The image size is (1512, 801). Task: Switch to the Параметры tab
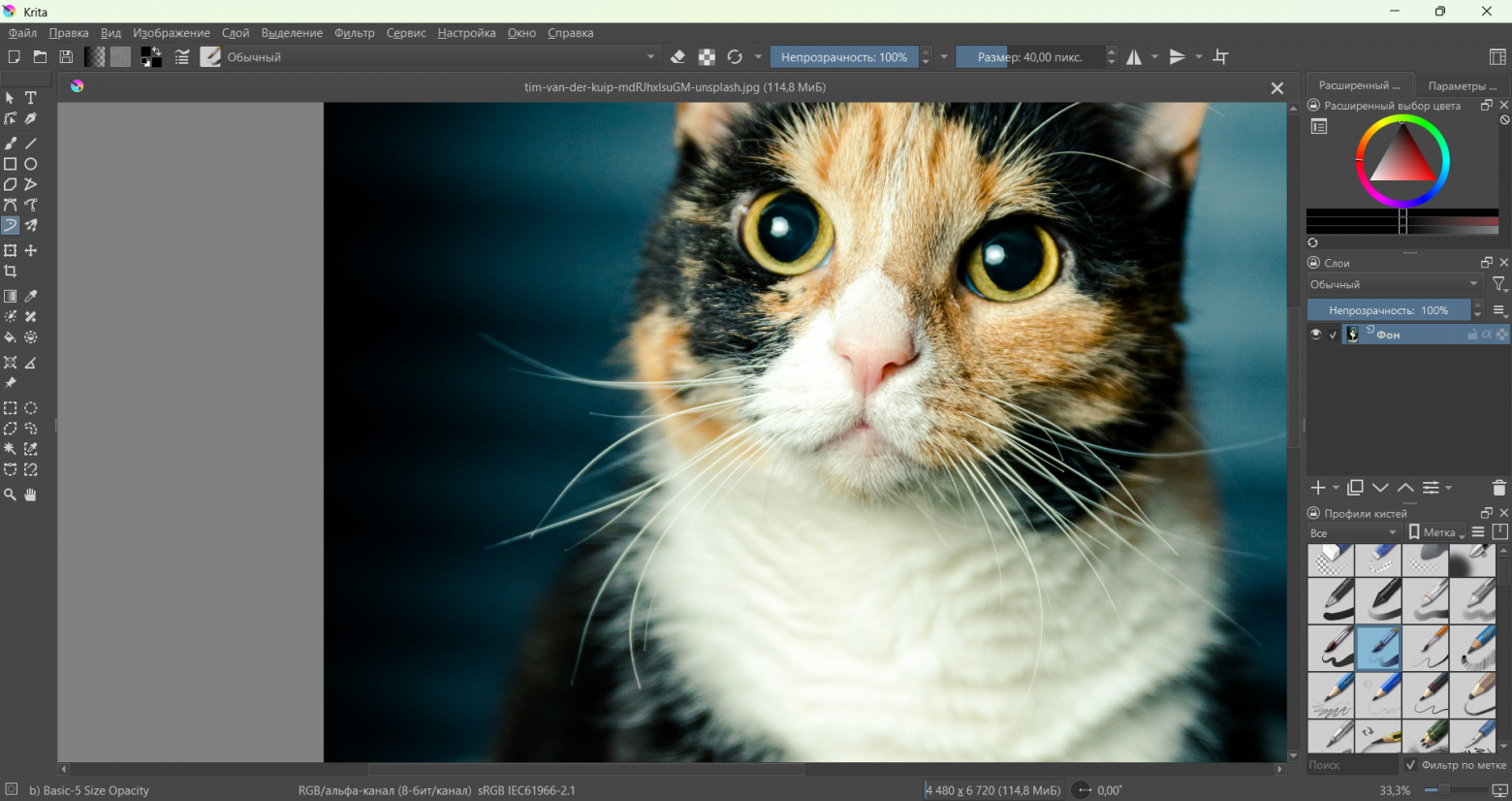click(1462, 85)
